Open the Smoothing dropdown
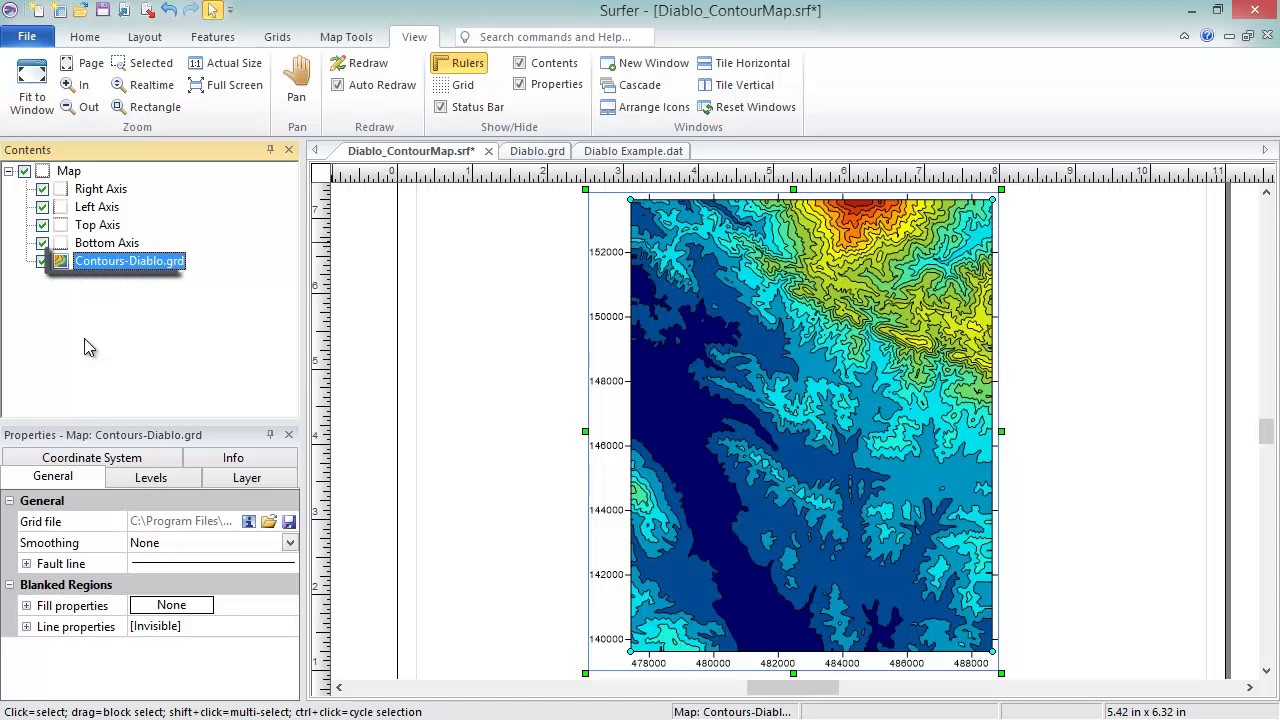The image size is (1280, 720). point(289,543)
